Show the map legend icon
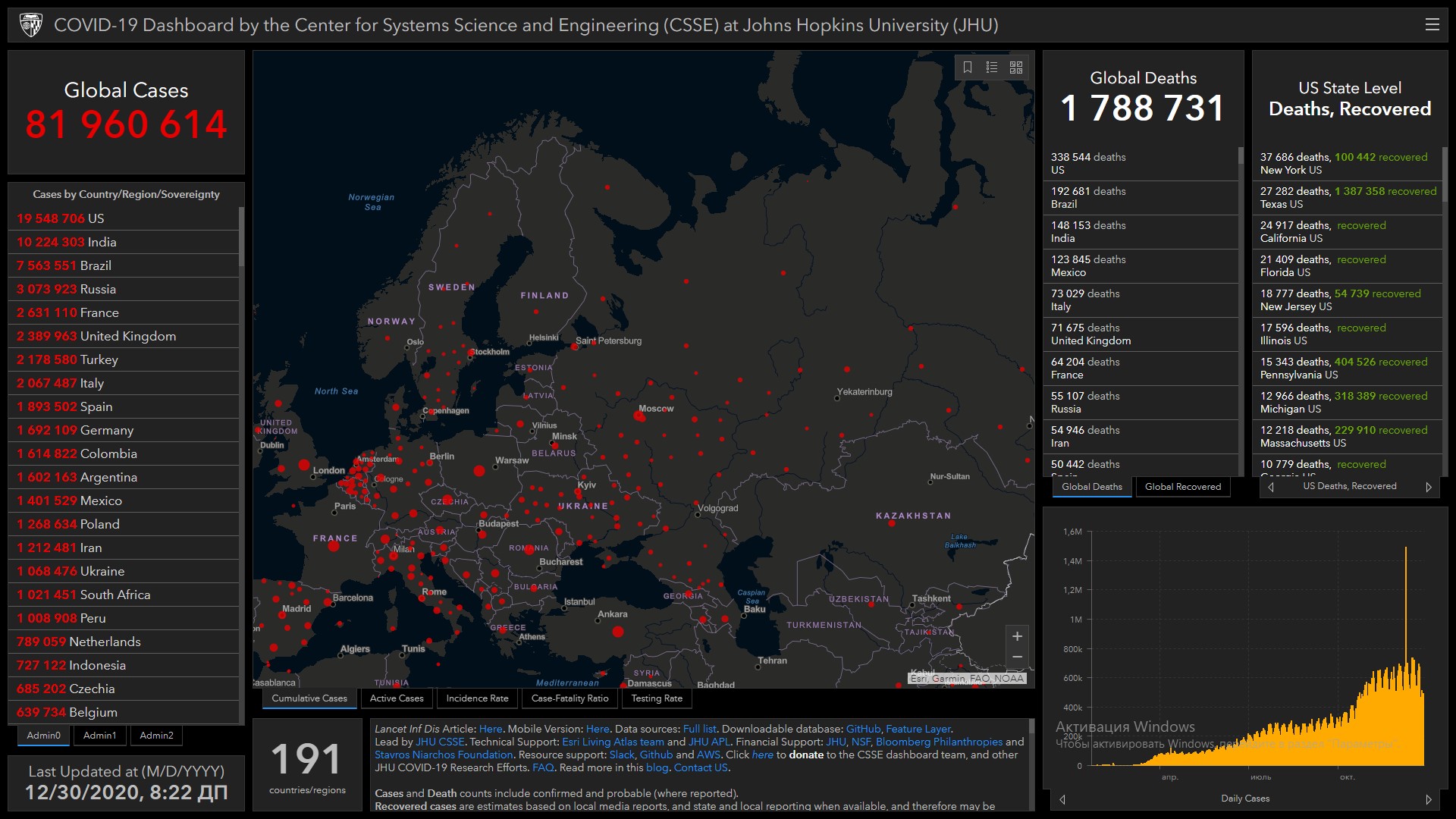This screenshot has height=819, width=1456. click(x=991, y=67)
